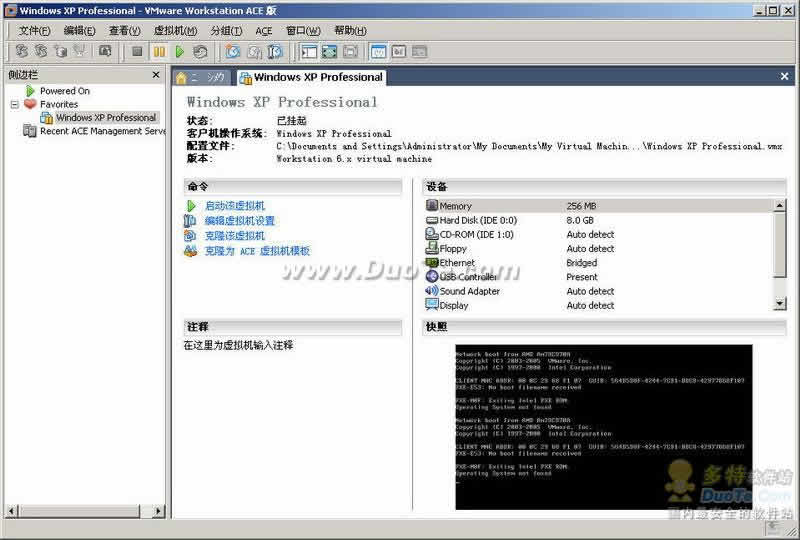
Task: Click the 编辑虚拟机设置 link
Action: pos(239,221)
